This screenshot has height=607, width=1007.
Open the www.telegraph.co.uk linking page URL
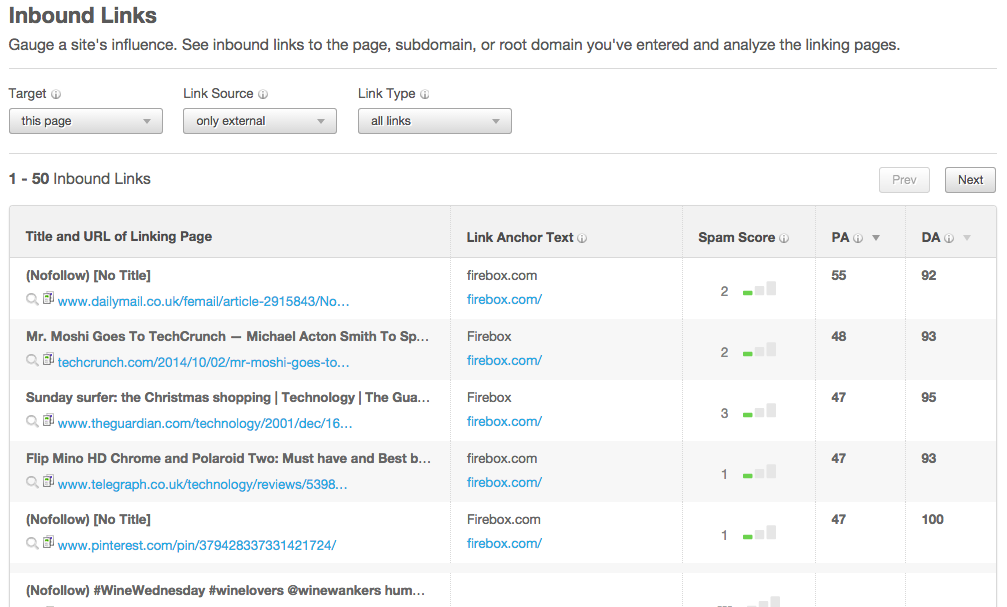coord(202,484)
